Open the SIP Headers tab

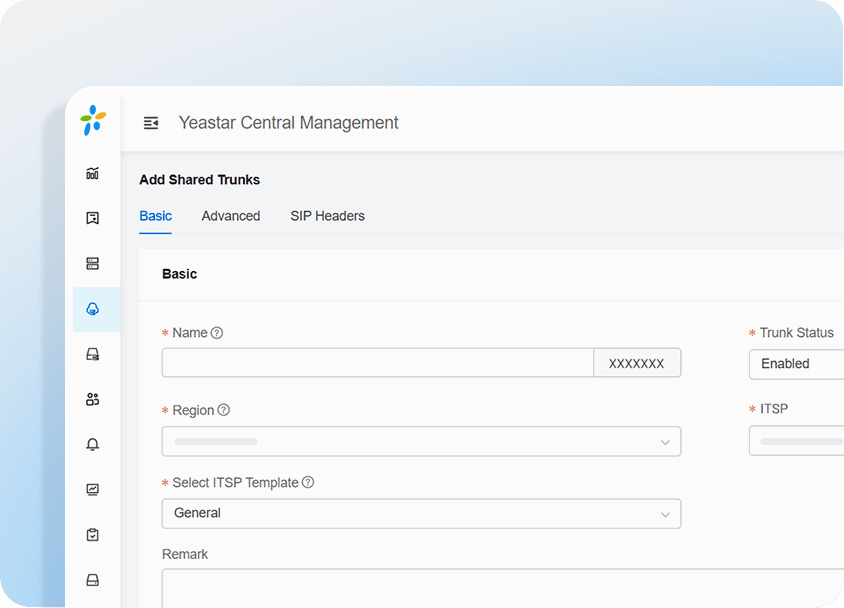327,216
